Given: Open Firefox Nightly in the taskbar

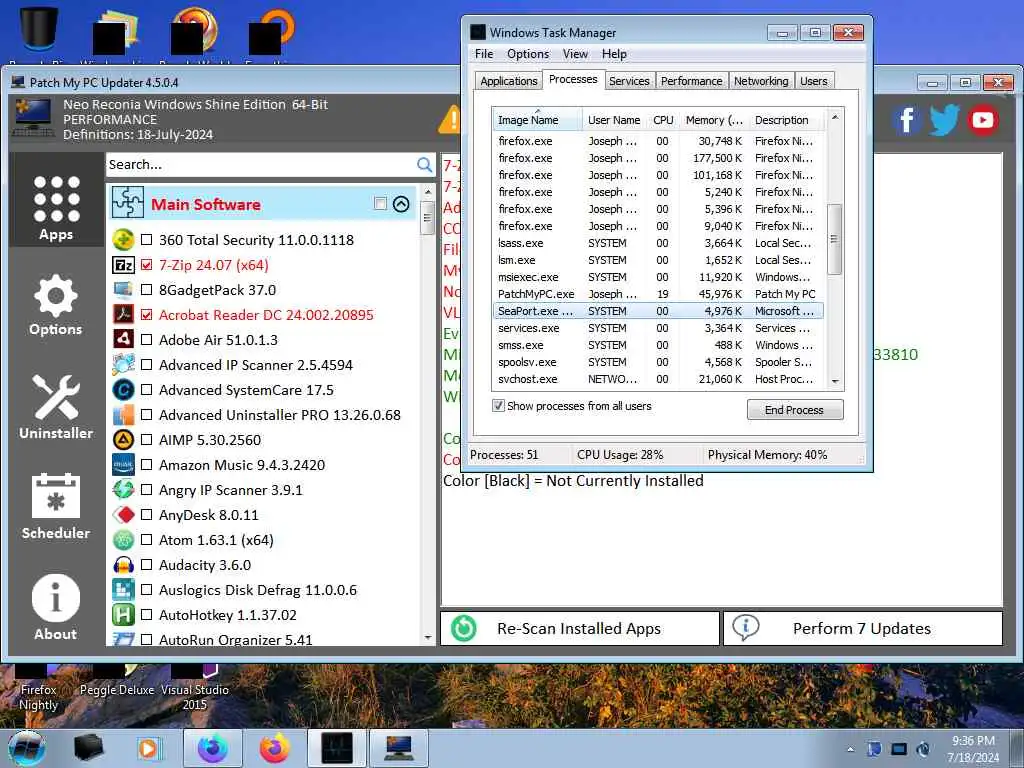Looking at the screenshot, I should click(x=213, y=748).
